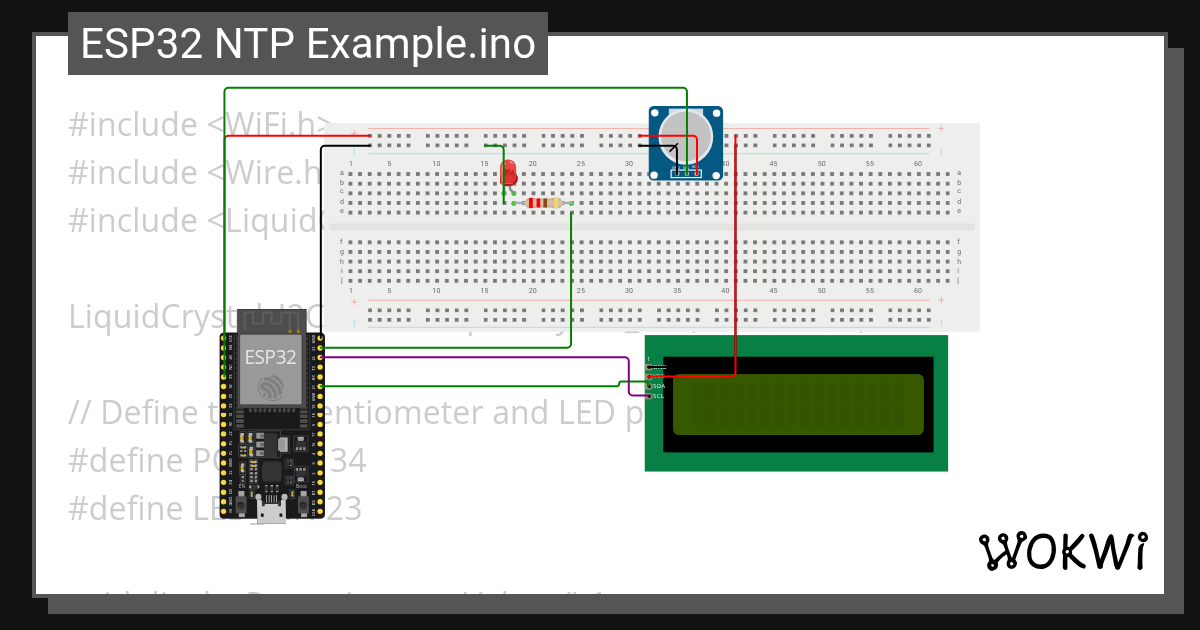The width and height of the screenshot is (1200, 630).
Task: Click the SCL pin on the LCD
Action: point(649,395)
